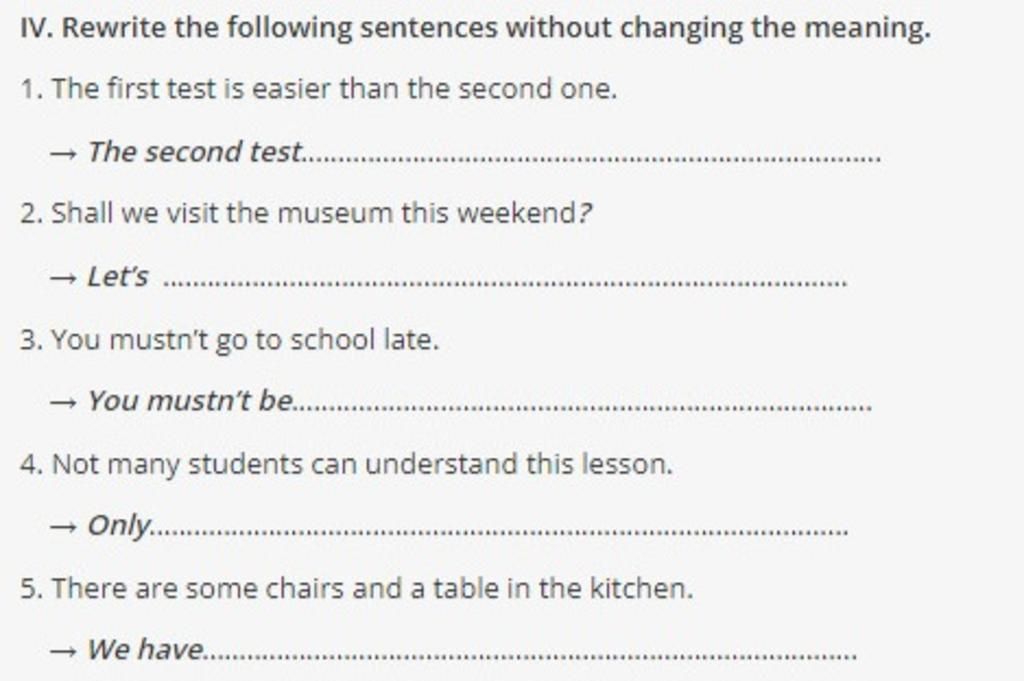Click the dotted blank after 'Only'
Viewport: 1024px width, 681px height.
(x=501, y=530)
